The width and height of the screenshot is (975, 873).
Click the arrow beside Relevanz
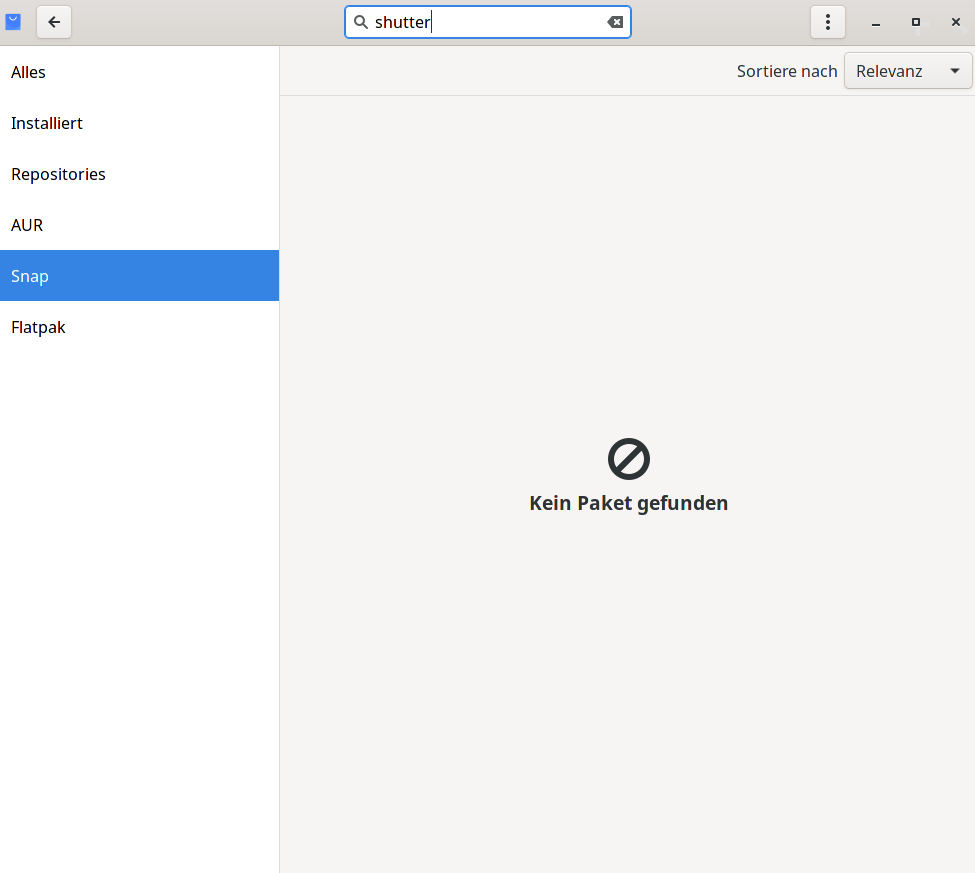[954, 71]
